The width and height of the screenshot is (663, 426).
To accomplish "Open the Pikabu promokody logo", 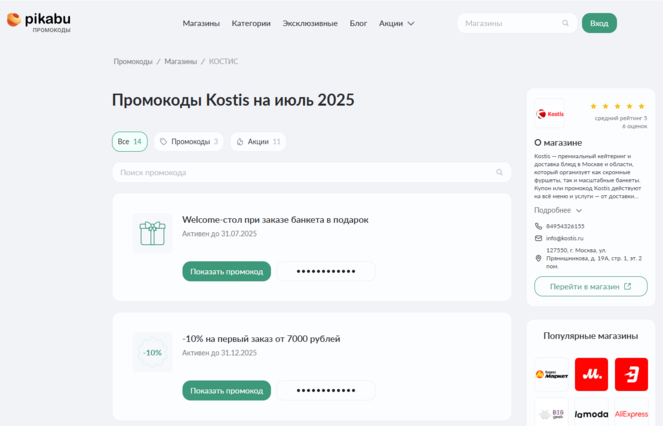I will pyautogui.click(x=38, y=22).
